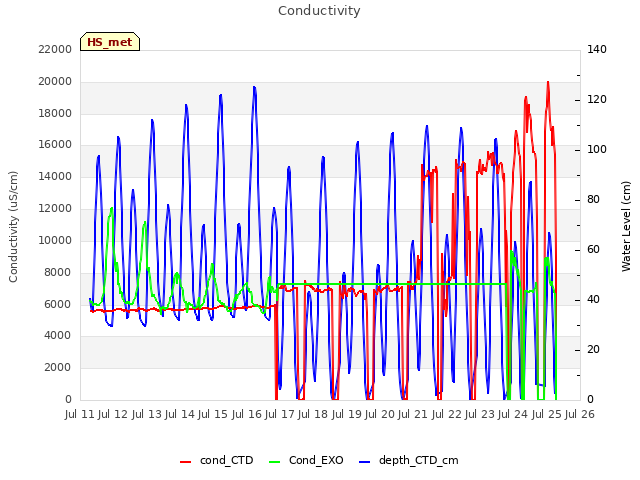Click the Water Level (cm) axis label
Screen dimensions: 640x480
(626, 227)
